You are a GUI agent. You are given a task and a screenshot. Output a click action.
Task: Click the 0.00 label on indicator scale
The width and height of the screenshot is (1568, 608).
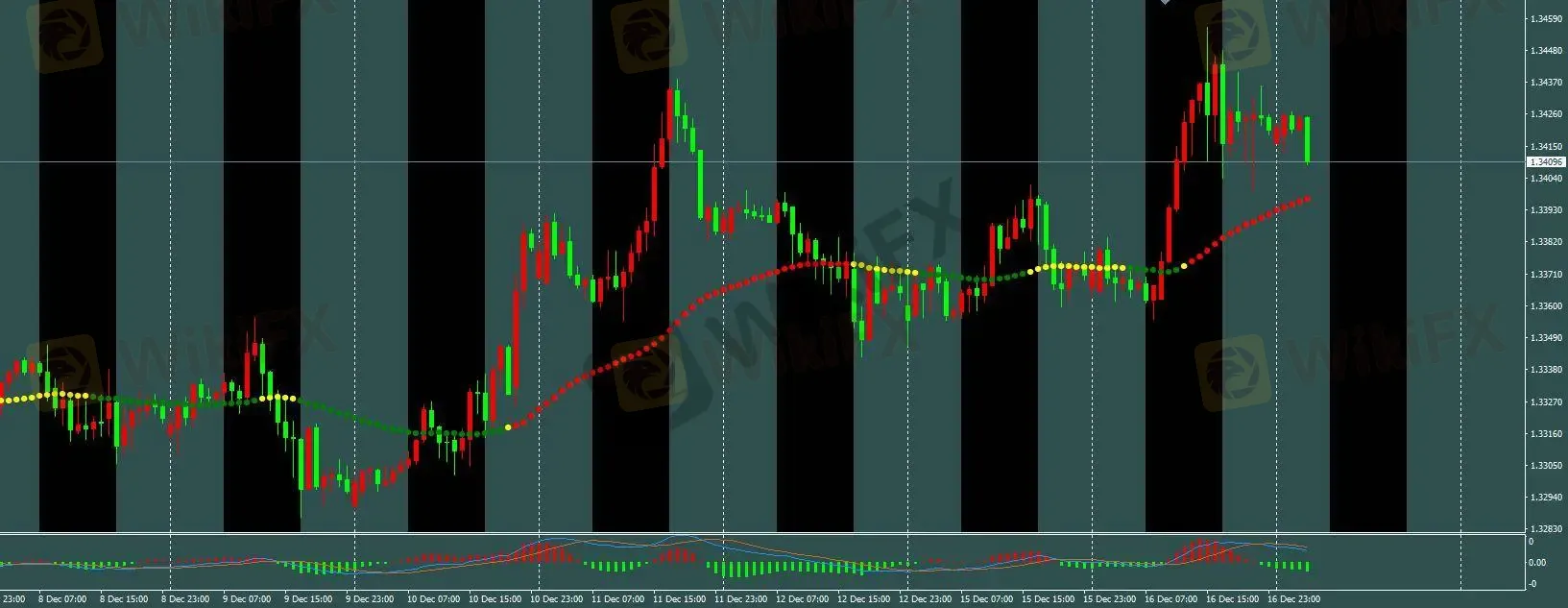point(1536,563)
